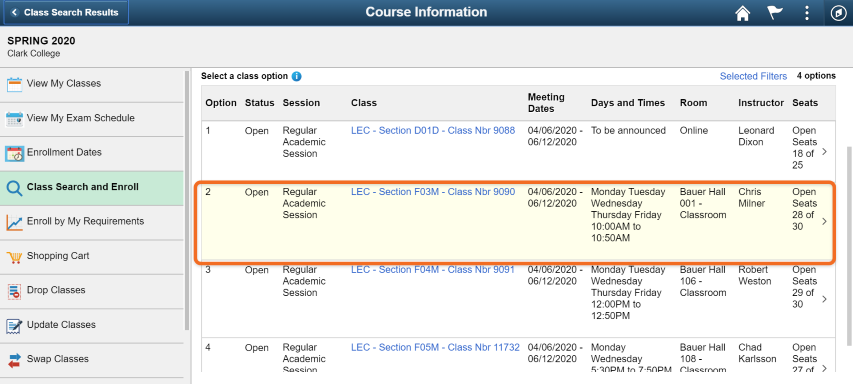
Task: Click instructor Robert Weston cell
Action: 755,276
